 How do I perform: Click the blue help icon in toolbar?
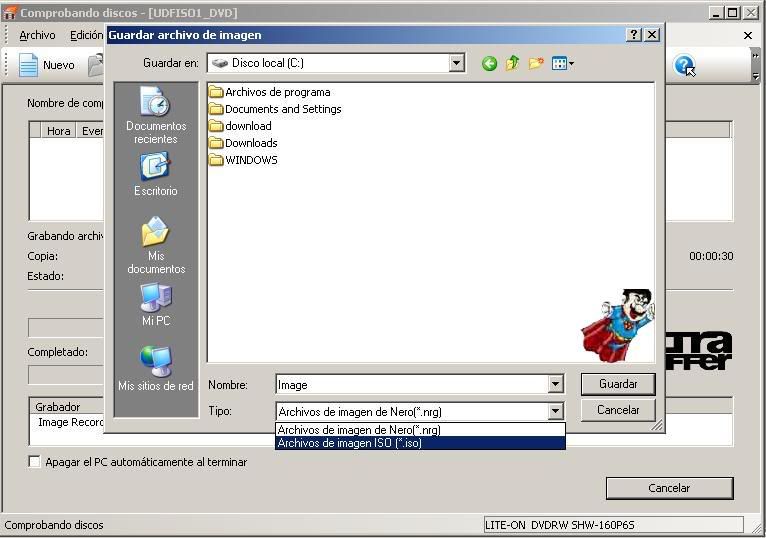pos(684,65)
